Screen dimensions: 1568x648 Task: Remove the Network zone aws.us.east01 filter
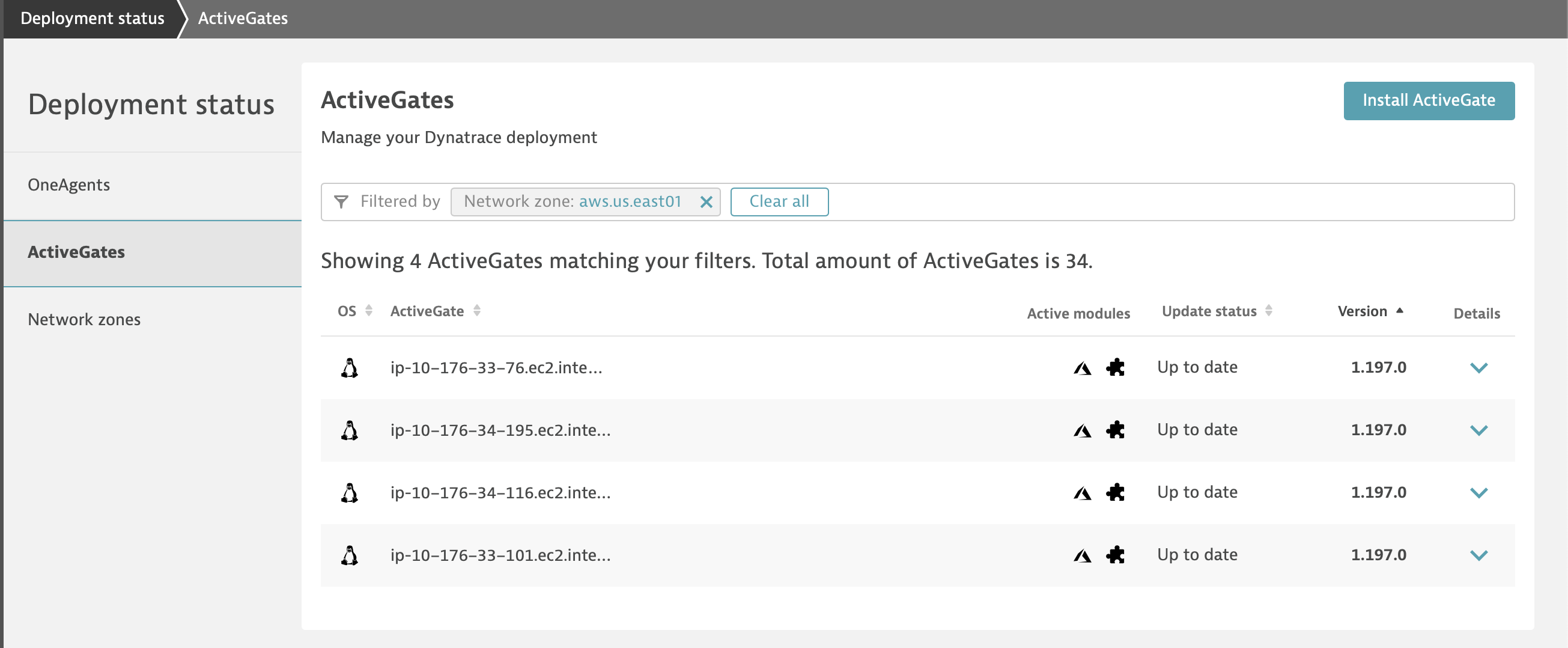tap(706, 202)
